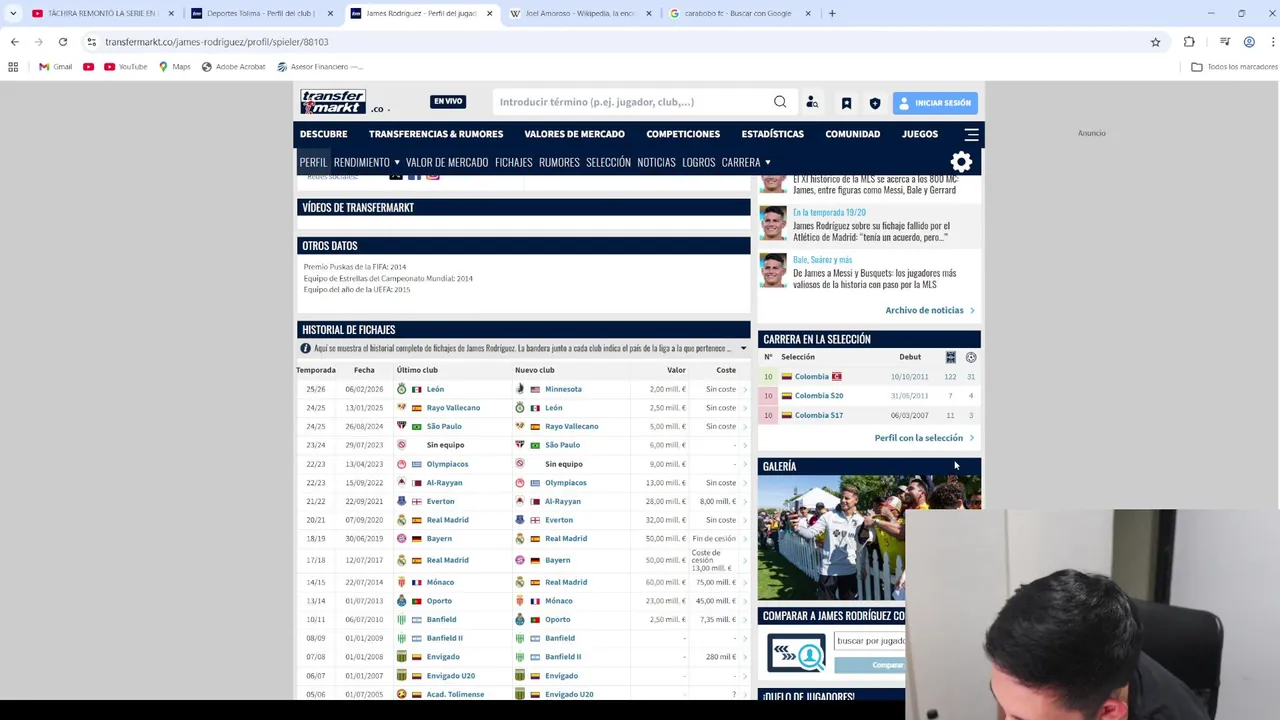Open Valores de Mercado menu
This screenshot has height=720, width=1280.
574,134
